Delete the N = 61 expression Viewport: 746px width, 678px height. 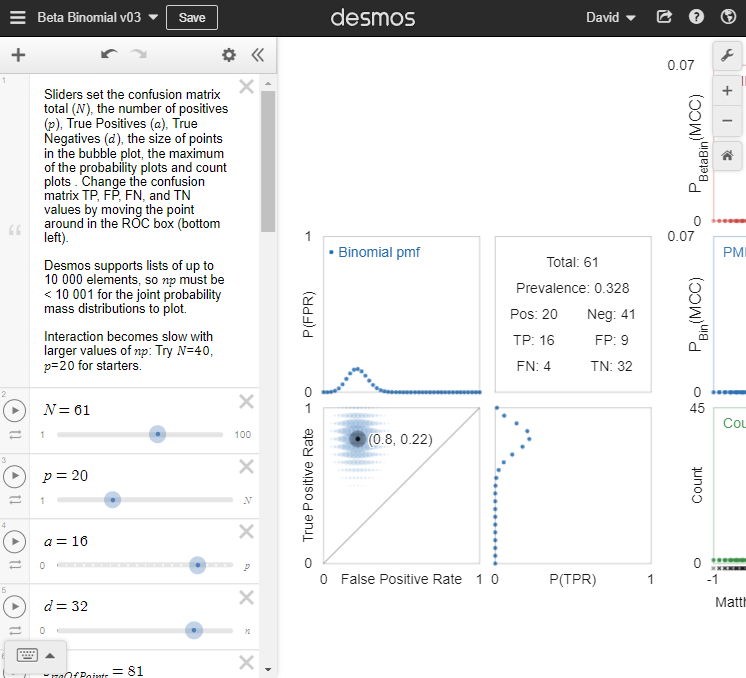pyautogui.click(x=246, y=402)
